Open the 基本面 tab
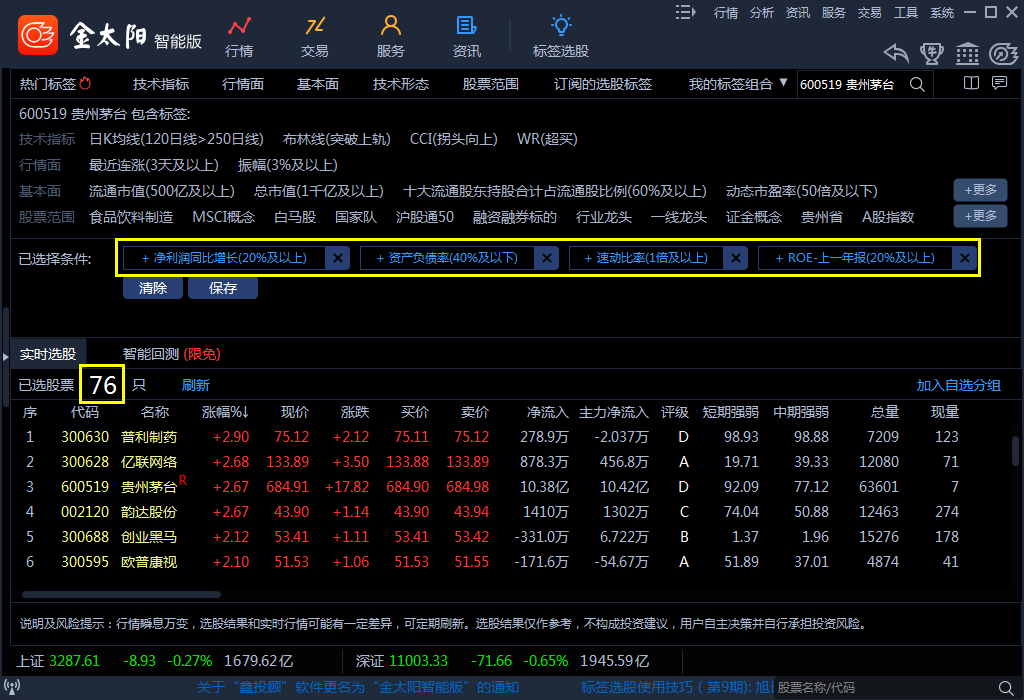Screen dimensions: 1024x700 pos(317,84)
